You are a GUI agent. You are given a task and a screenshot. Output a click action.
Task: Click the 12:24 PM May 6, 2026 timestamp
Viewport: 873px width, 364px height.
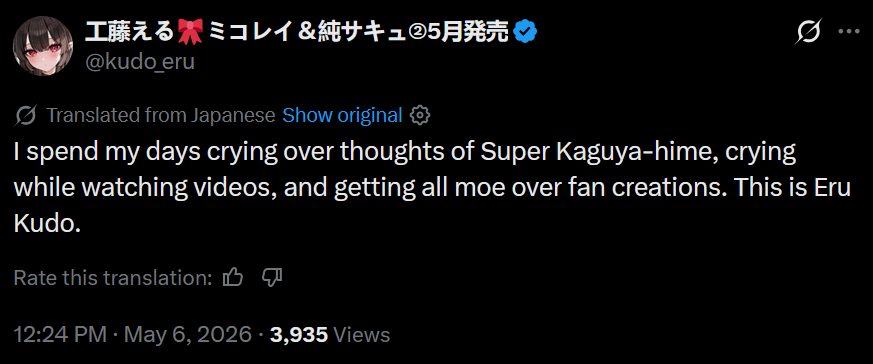coord(132,335)
